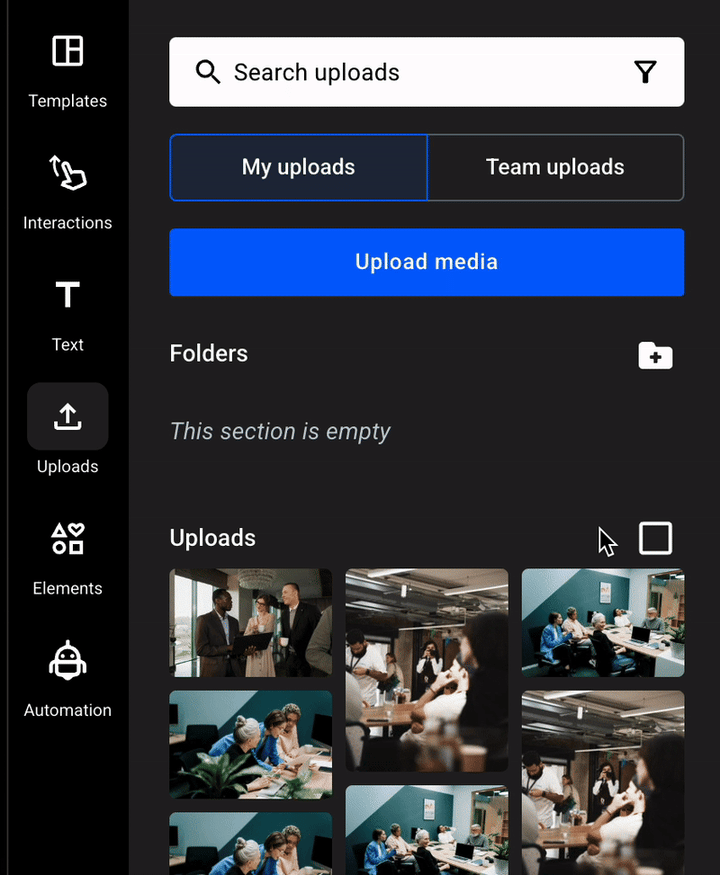The height and width of the screenshot is (875, 720).
Task: Open the Automation robot icon
Action: tap(68, 660)
